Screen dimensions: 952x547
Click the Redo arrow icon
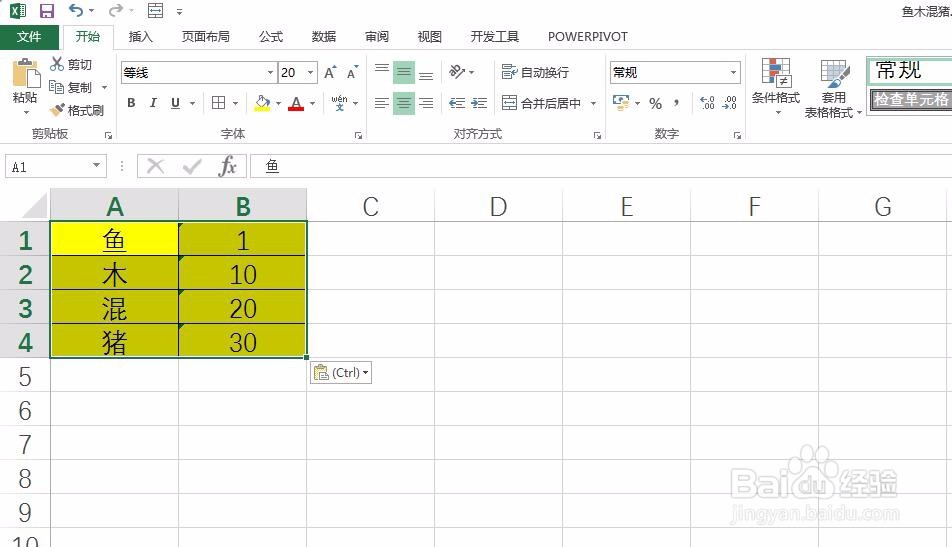pyautogui.click(x=115, y=10)
